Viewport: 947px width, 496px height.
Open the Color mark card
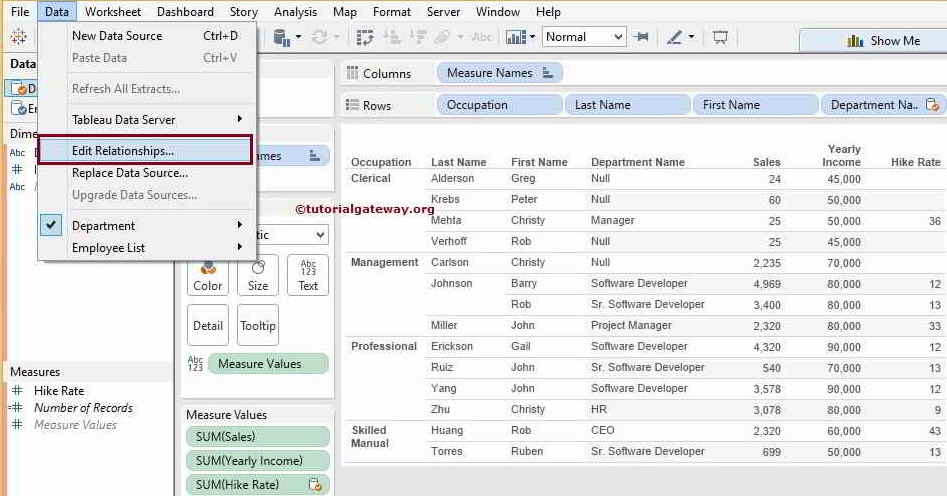click(208, 275)
